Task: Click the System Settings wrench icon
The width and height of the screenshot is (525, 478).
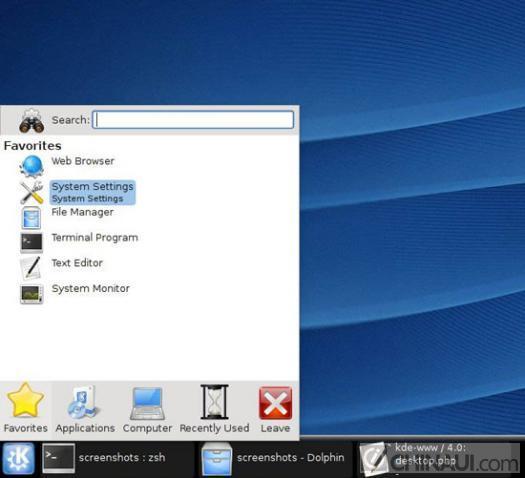Action: (x=31, y=192)
